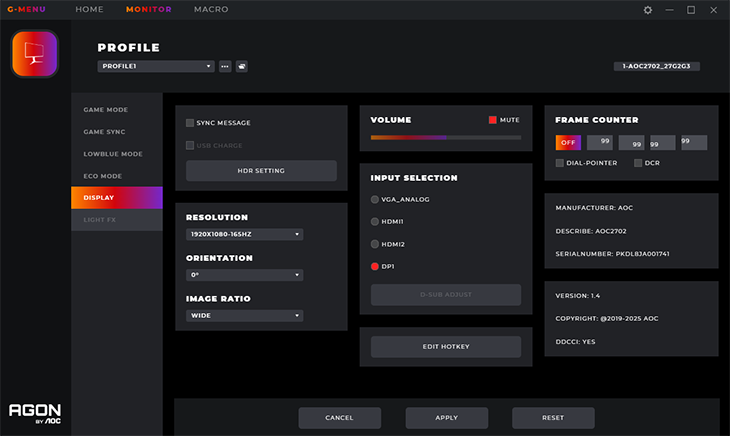Open the settings gear icon
Viewport: 730px width, 436px height.
click(x=648, y=10)
